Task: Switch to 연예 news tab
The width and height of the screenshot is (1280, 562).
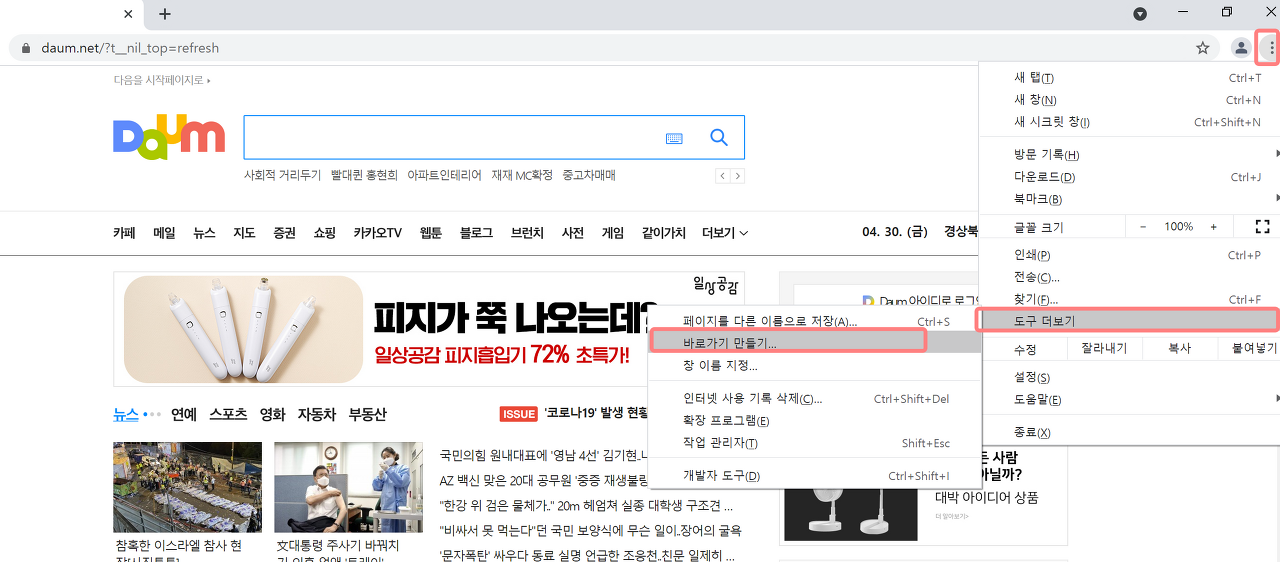Action: pos(183,414)
